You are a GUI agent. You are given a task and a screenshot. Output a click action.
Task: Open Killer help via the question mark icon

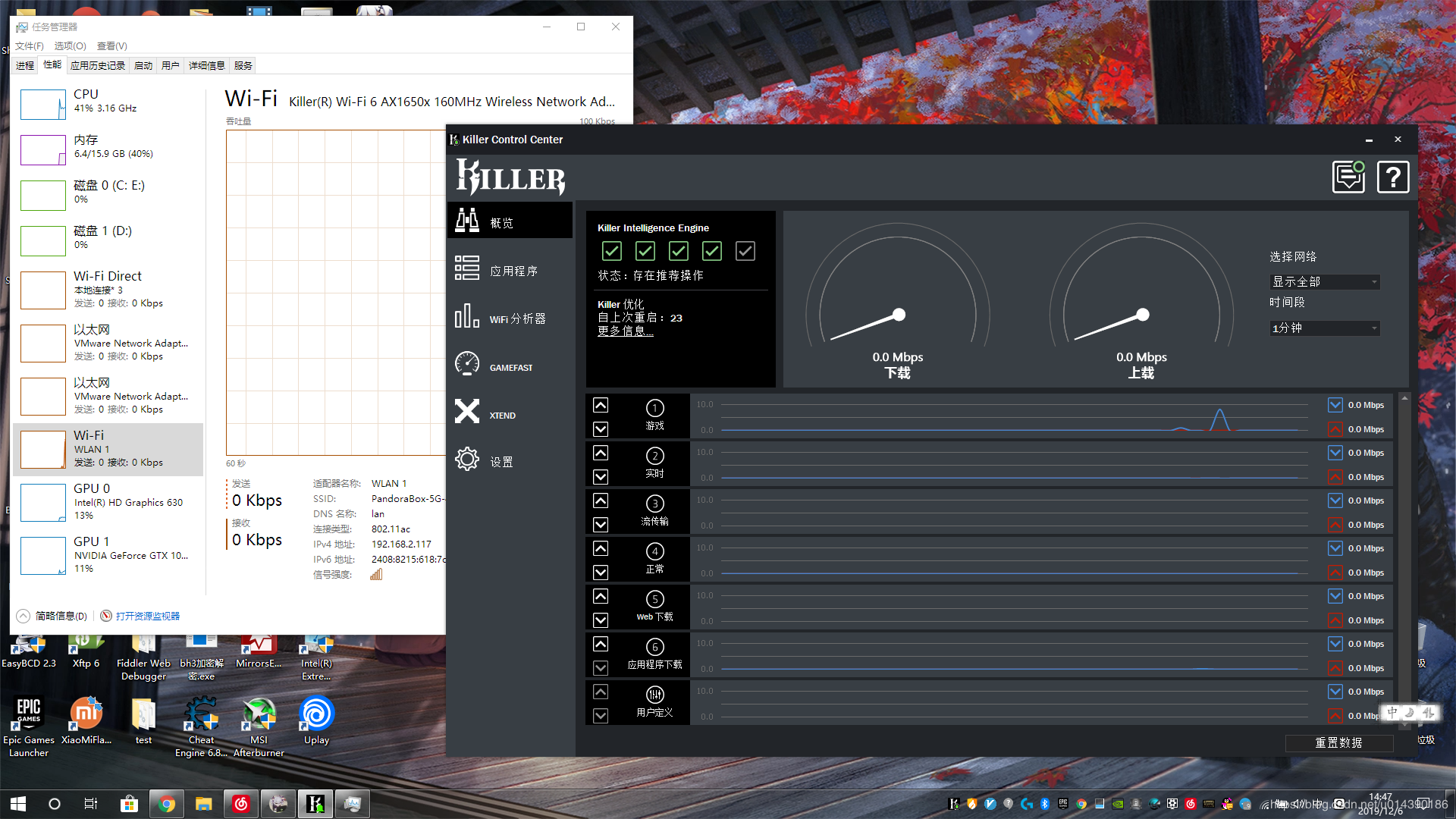coord(1392,177)
